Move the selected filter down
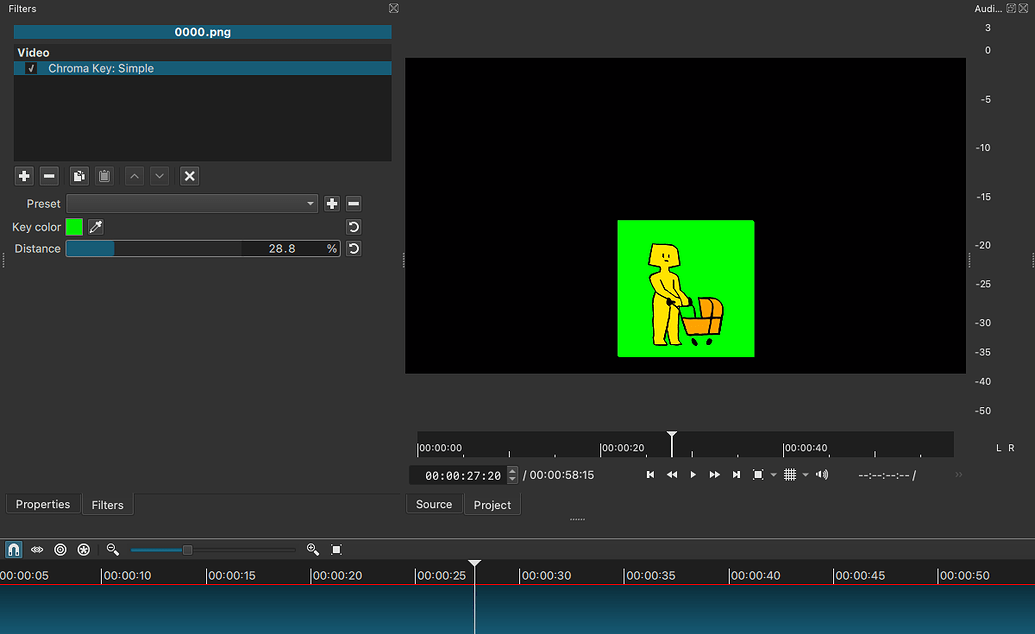The height and width of the screenshot is (634, 1035). [159, 176]
